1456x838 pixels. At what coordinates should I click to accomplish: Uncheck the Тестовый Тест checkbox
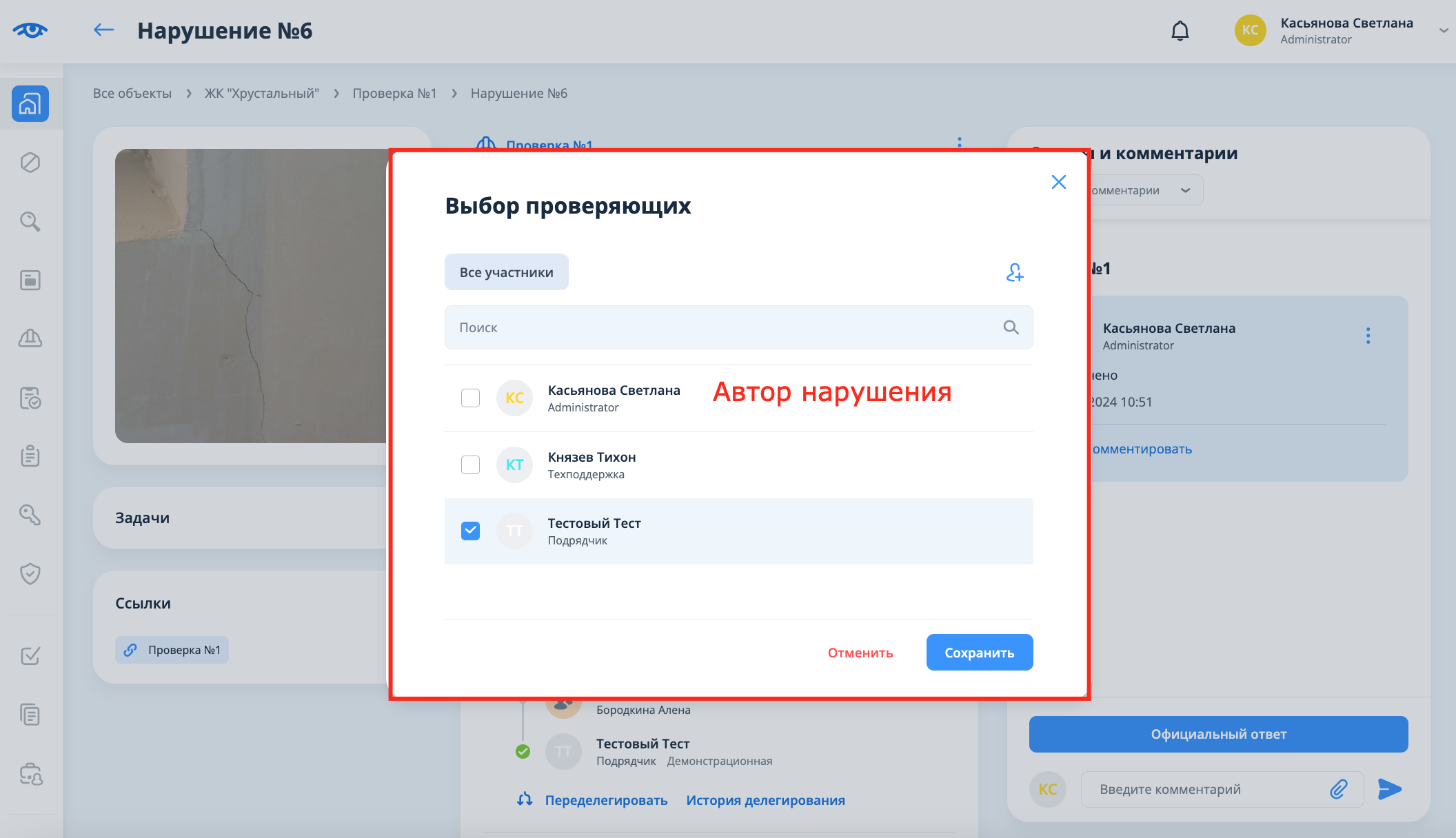[470, 531]
